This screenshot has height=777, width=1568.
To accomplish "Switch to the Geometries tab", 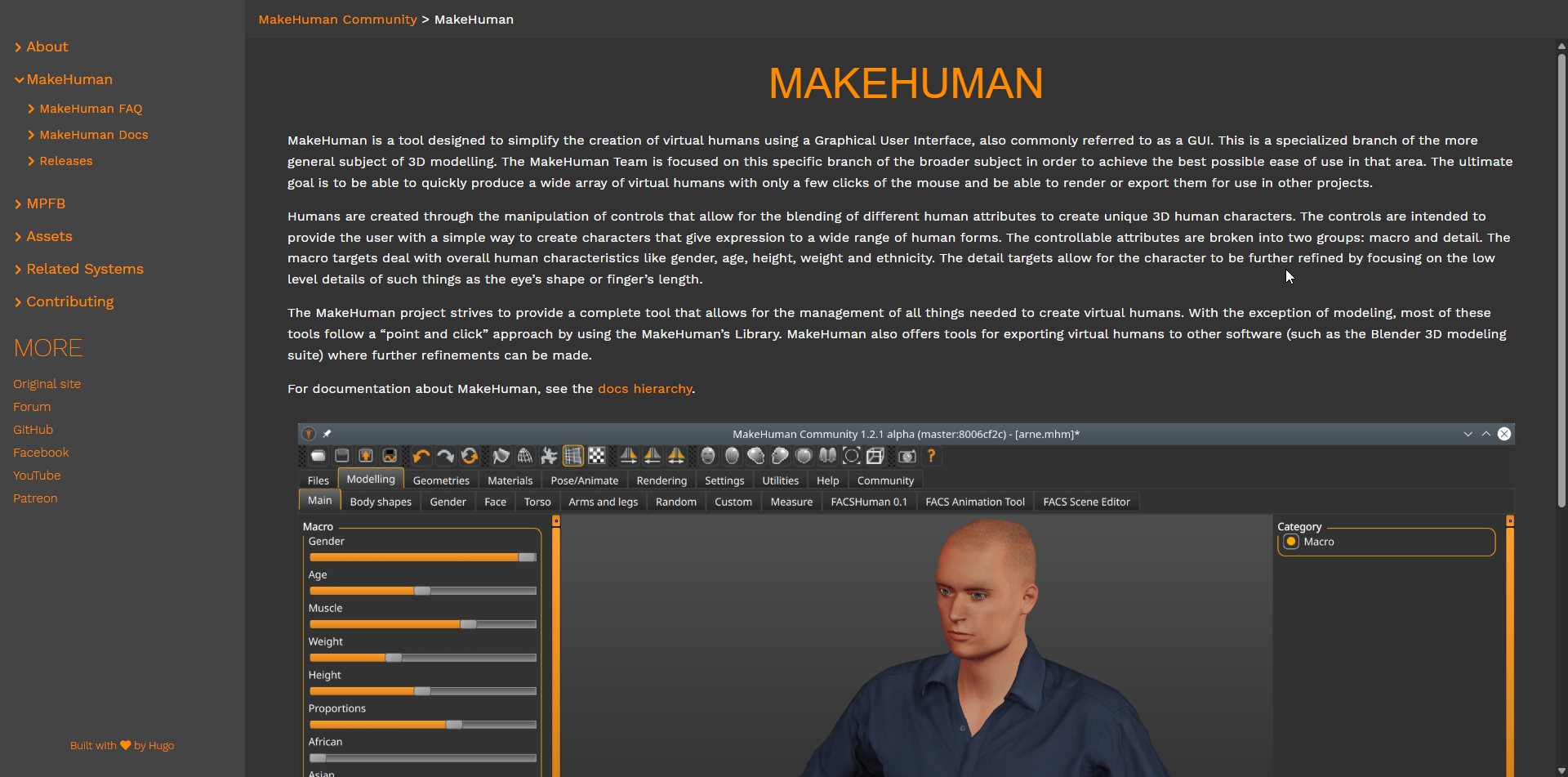I will click(x=441, y=480).
